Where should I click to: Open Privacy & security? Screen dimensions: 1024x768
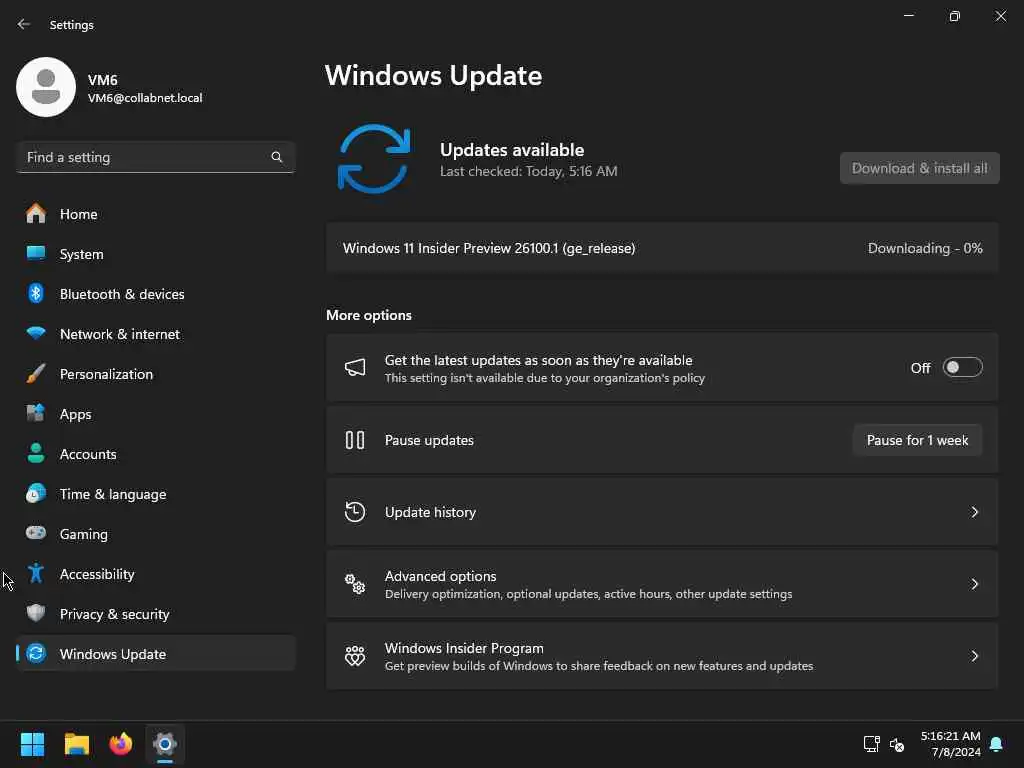point(155,613)
